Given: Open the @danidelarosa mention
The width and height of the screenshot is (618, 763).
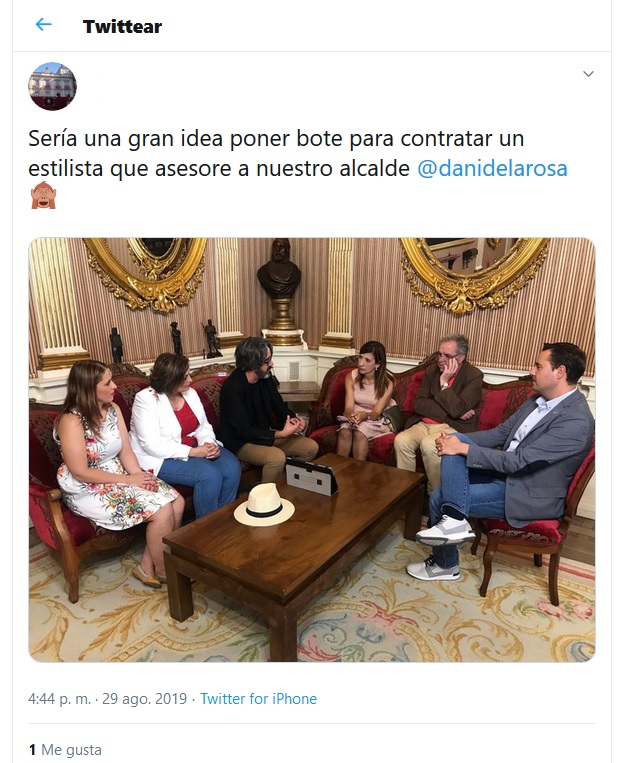Looking at the screenshot, I should (x=492, y=168).
